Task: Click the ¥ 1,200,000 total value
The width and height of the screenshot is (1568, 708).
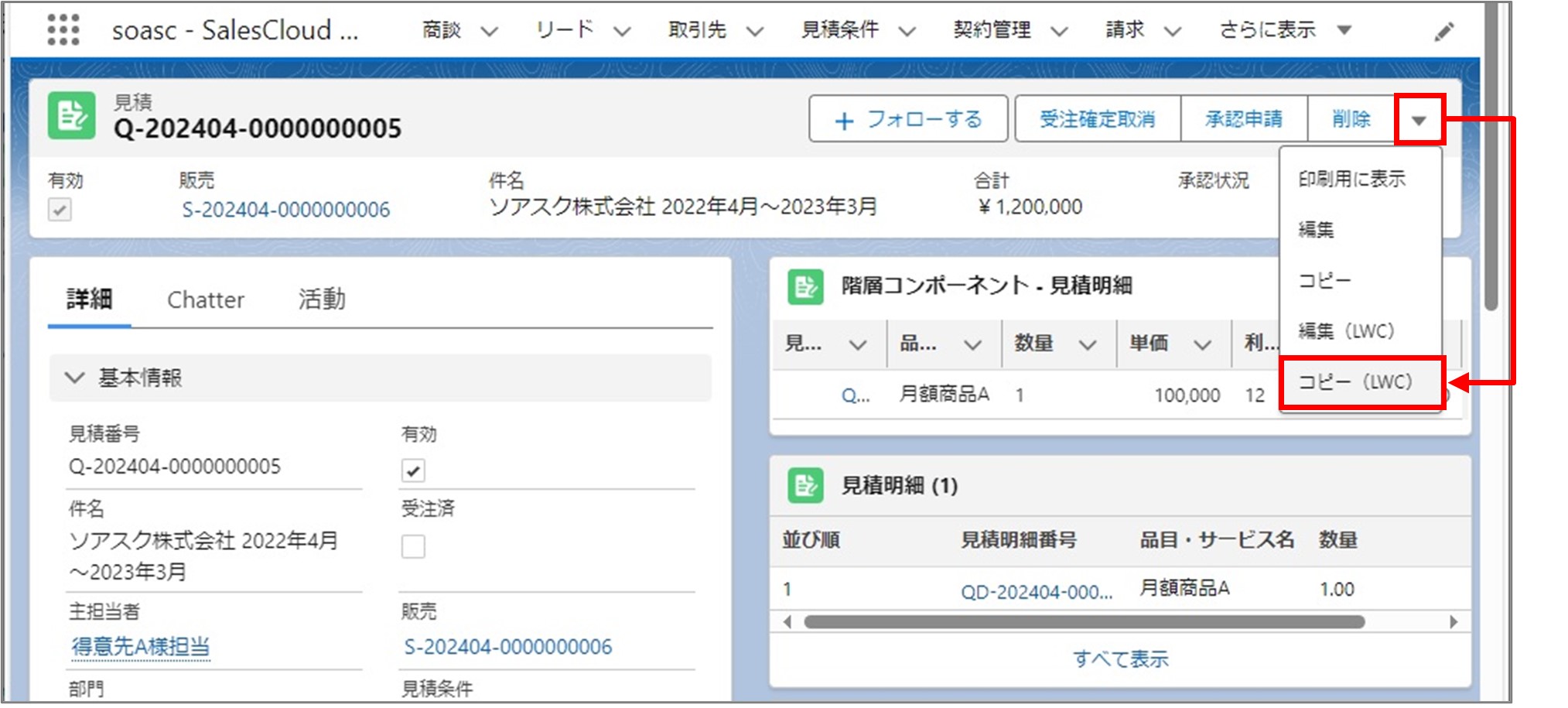Action: 1030,207
